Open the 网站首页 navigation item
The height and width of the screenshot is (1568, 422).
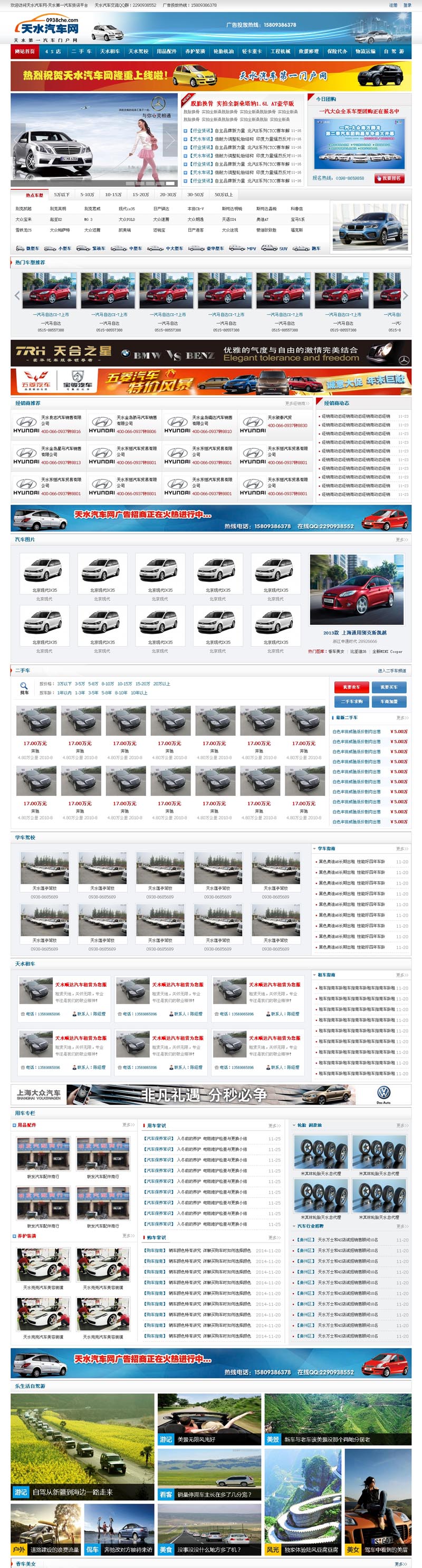[24, 52]
